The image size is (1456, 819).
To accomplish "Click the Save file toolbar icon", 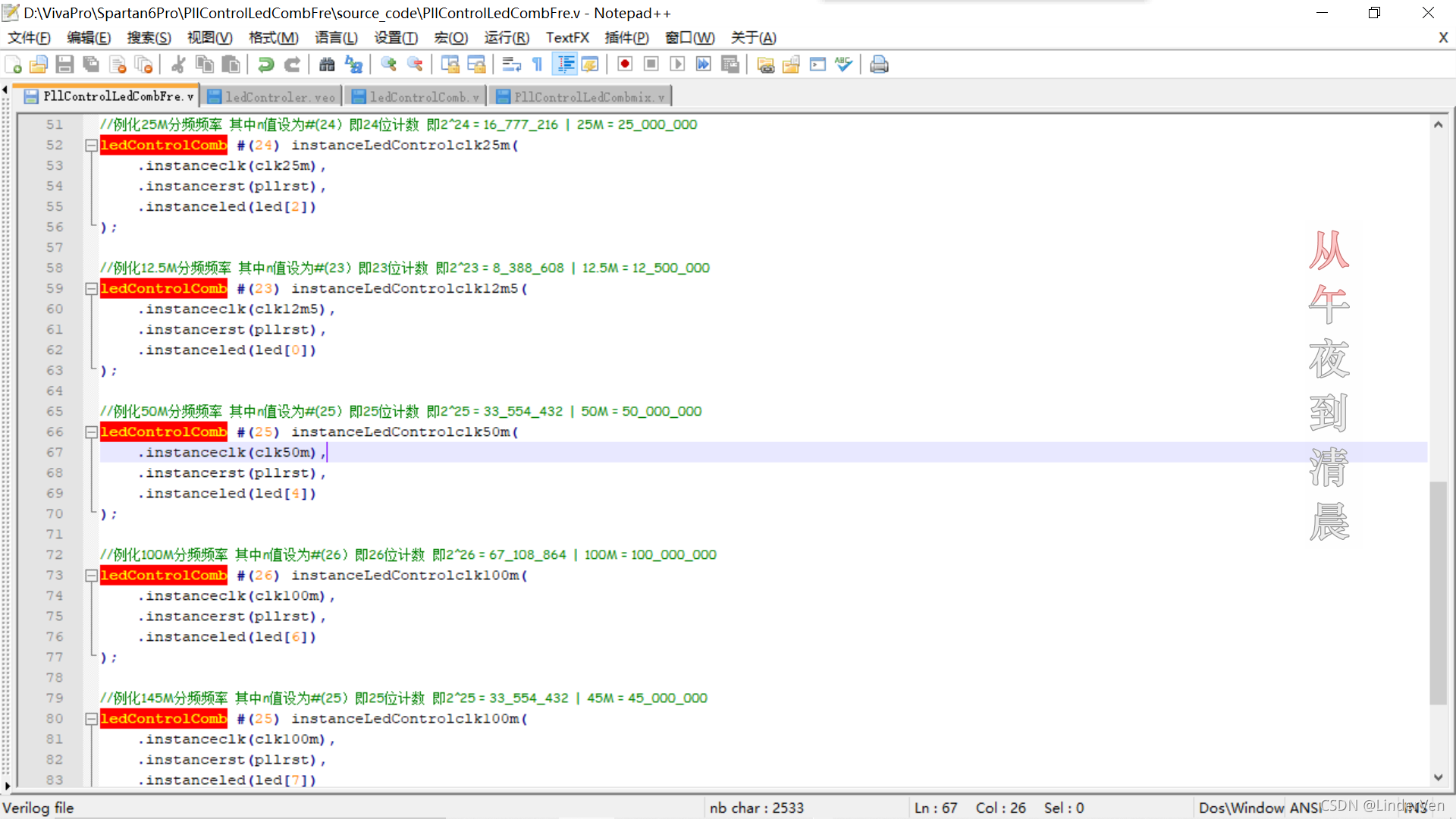I will (64, 64).
